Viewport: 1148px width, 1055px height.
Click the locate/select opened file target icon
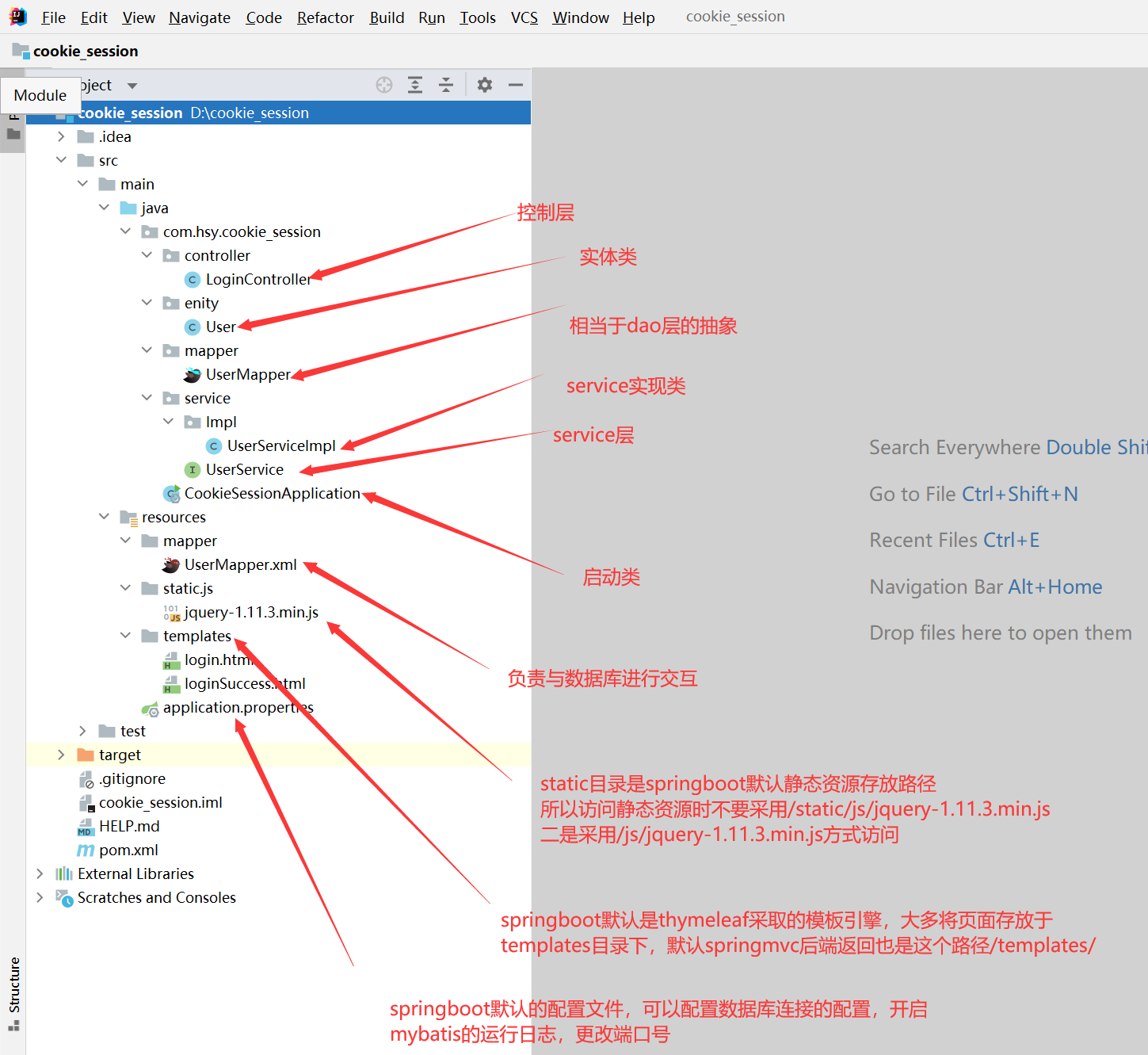point(384,85)
